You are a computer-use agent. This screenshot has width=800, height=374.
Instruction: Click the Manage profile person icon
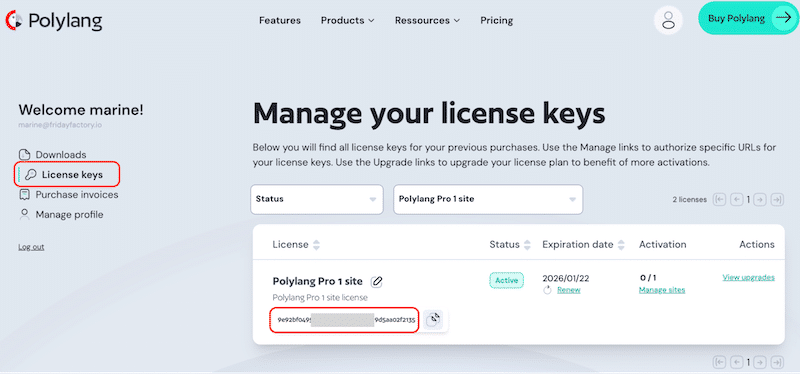24,214
